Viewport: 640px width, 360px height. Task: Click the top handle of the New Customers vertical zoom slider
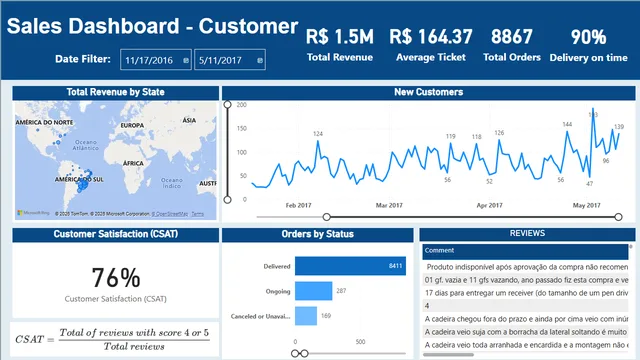pyautogui.click(x=228, y=104)
